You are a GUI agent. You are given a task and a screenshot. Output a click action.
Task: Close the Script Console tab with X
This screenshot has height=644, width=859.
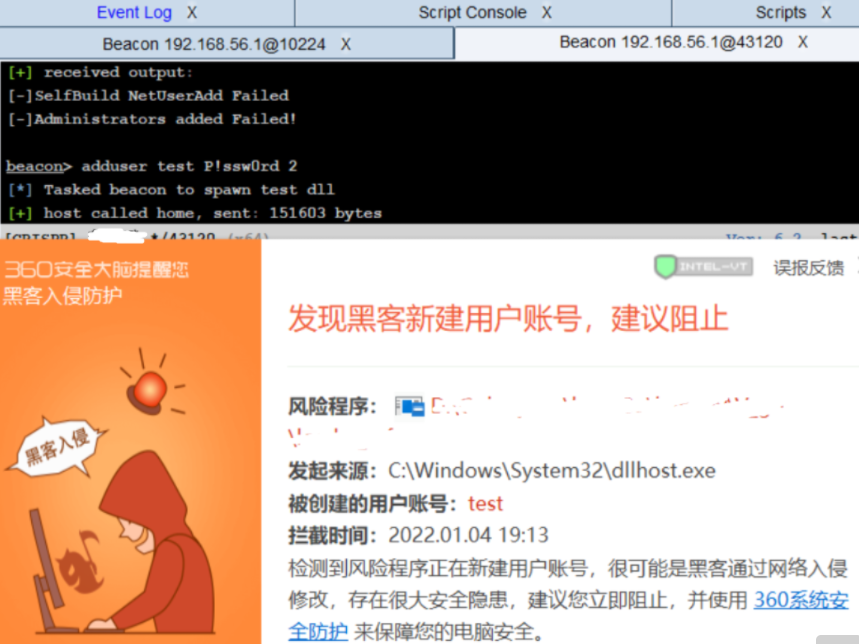tap(547, 13)
